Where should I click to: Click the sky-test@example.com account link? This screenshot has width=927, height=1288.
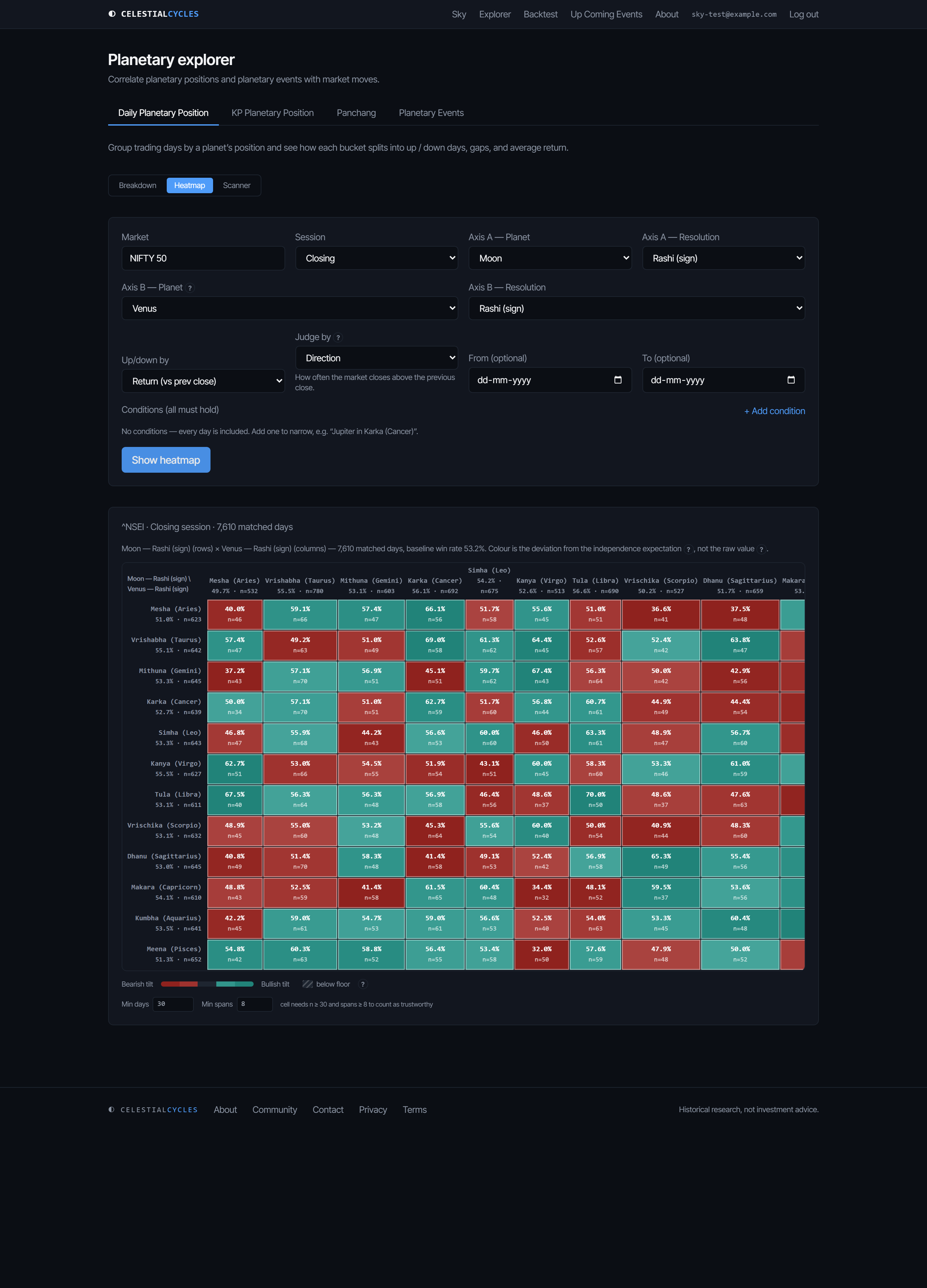(x=734, y=14)
